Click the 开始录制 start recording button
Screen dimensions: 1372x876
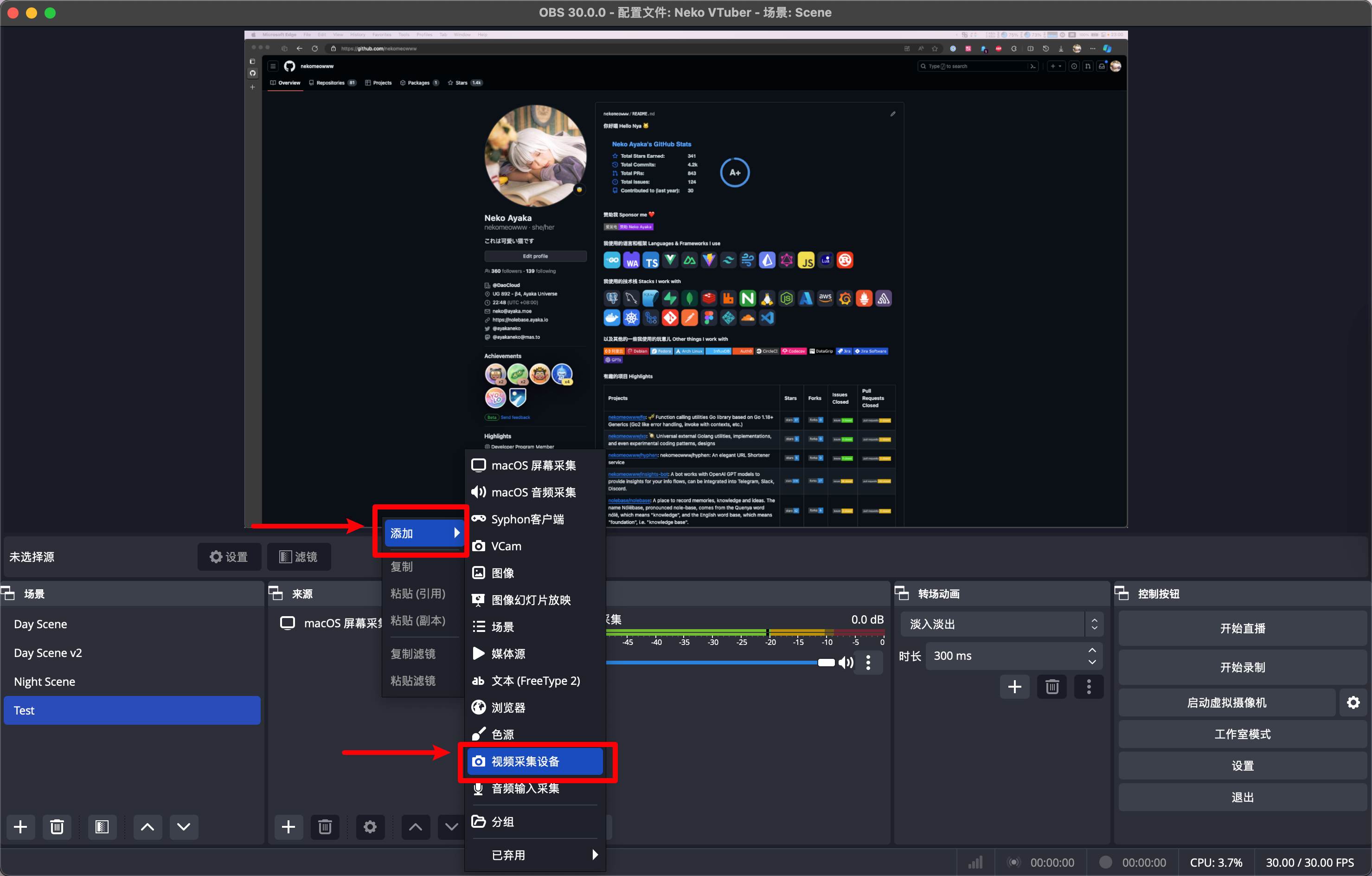(x=1242, y=667)
